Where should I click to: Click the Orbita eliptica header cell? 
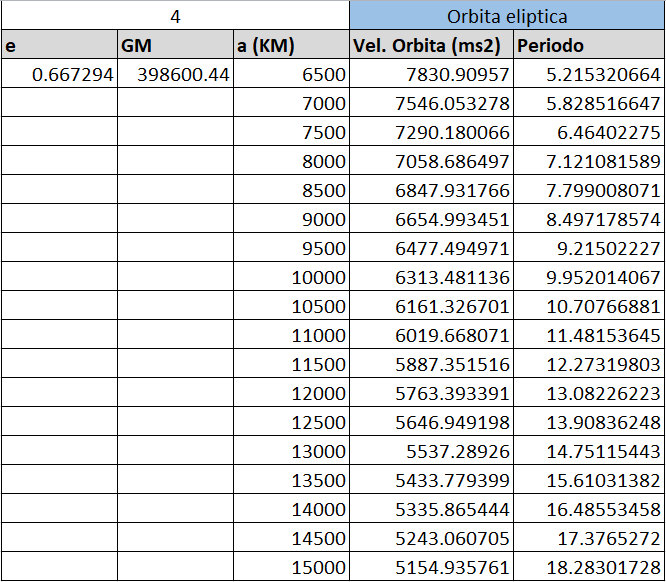point(507,15)
